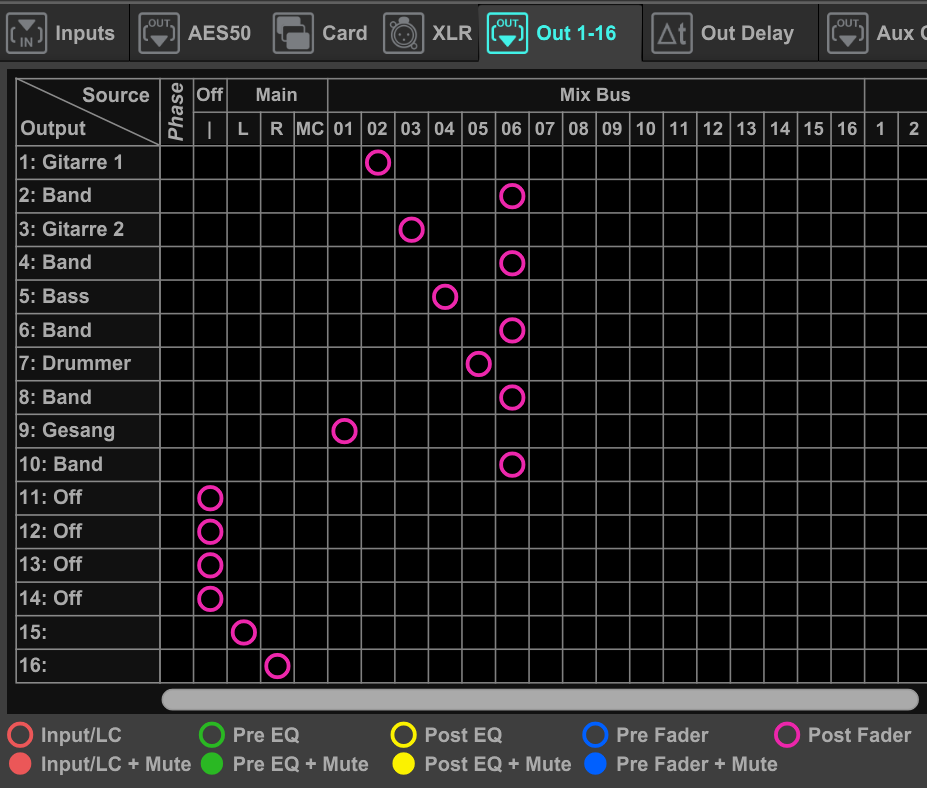Click the Phase cell for Gitarre 1

(x=177, y=162)
